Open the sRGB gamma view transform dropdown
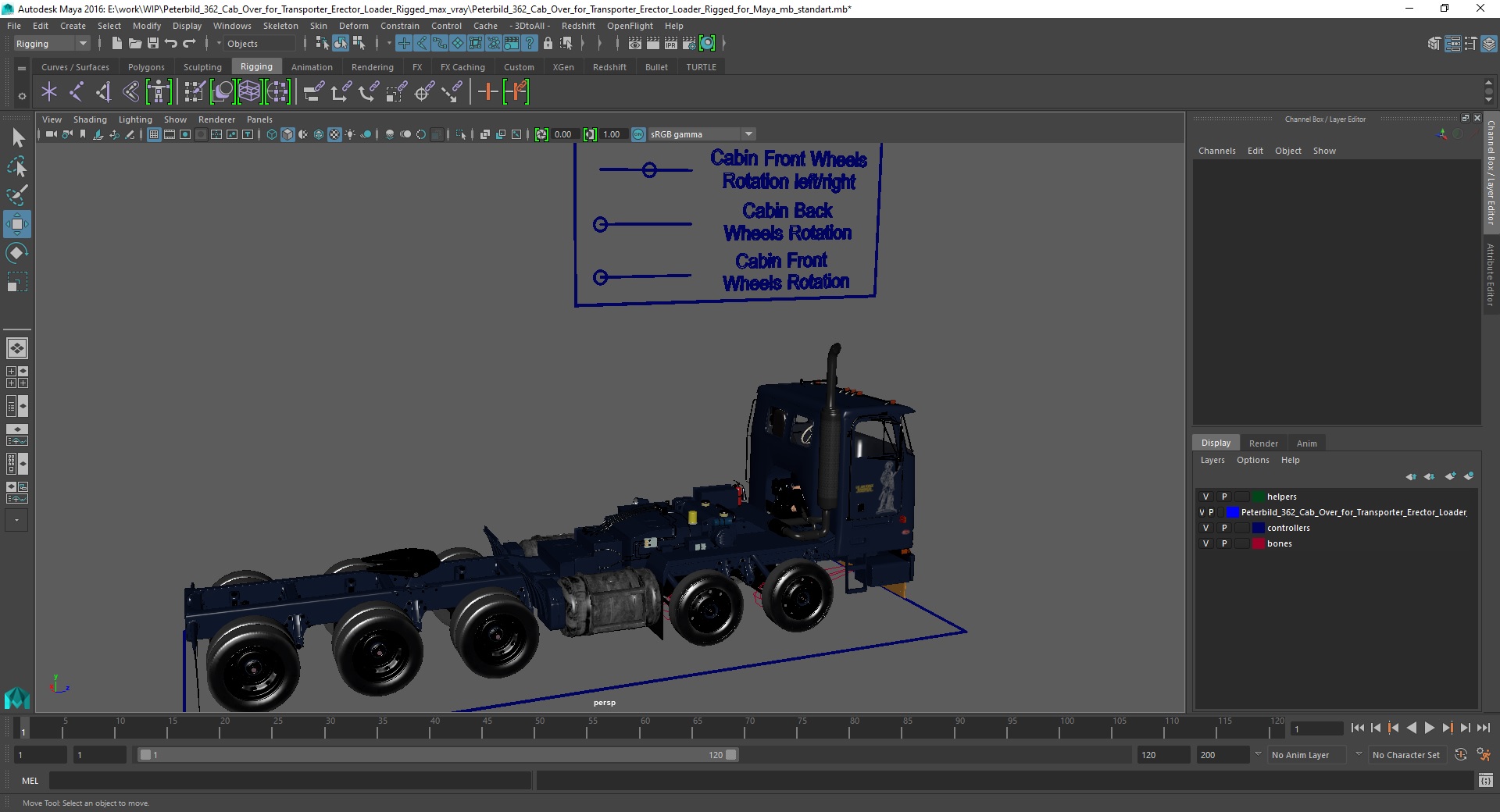This screenshot has height=812, width=1500. 702,134
